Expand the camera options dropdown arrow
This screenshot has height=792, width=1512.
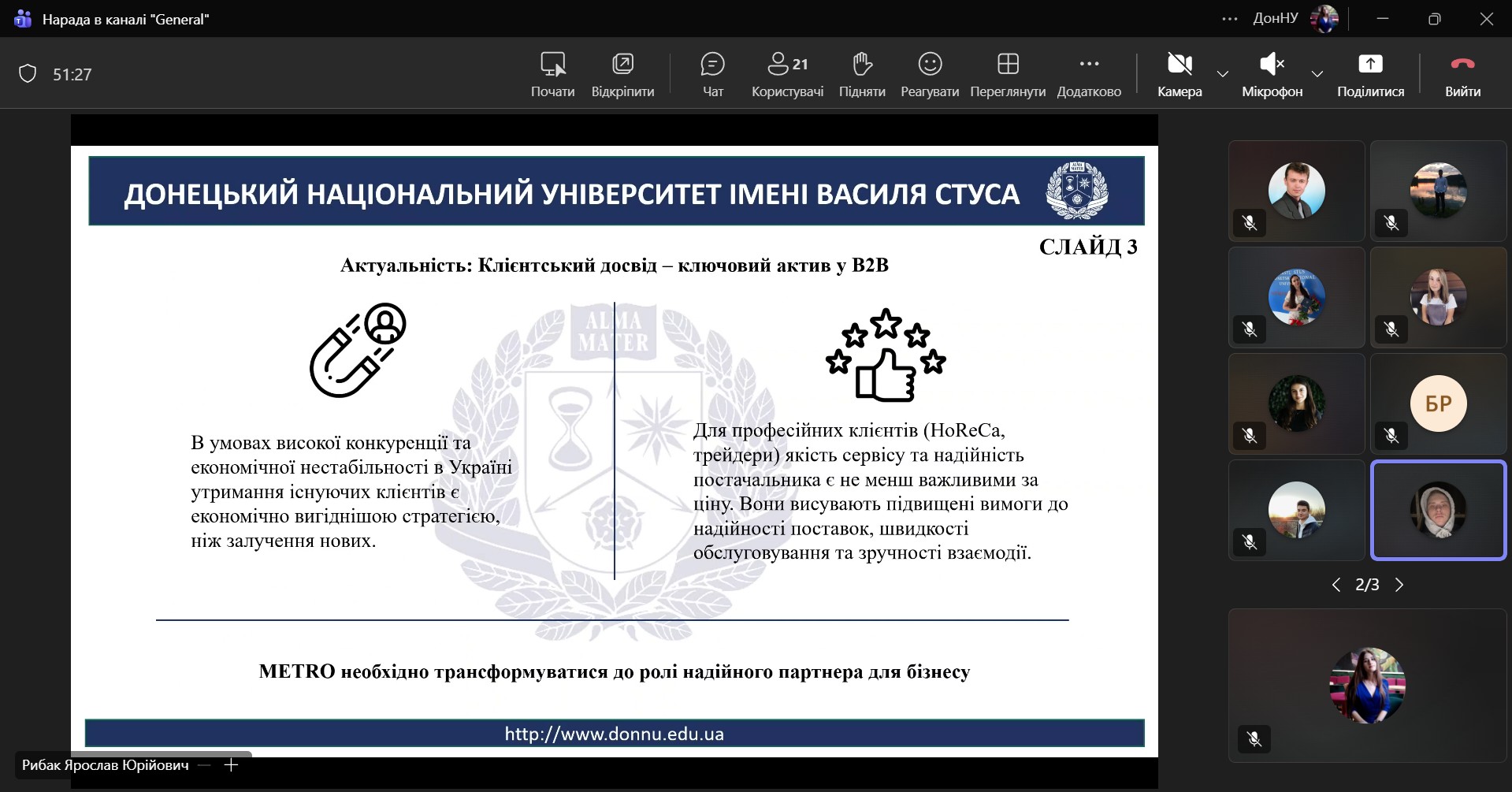[1223, 74]
